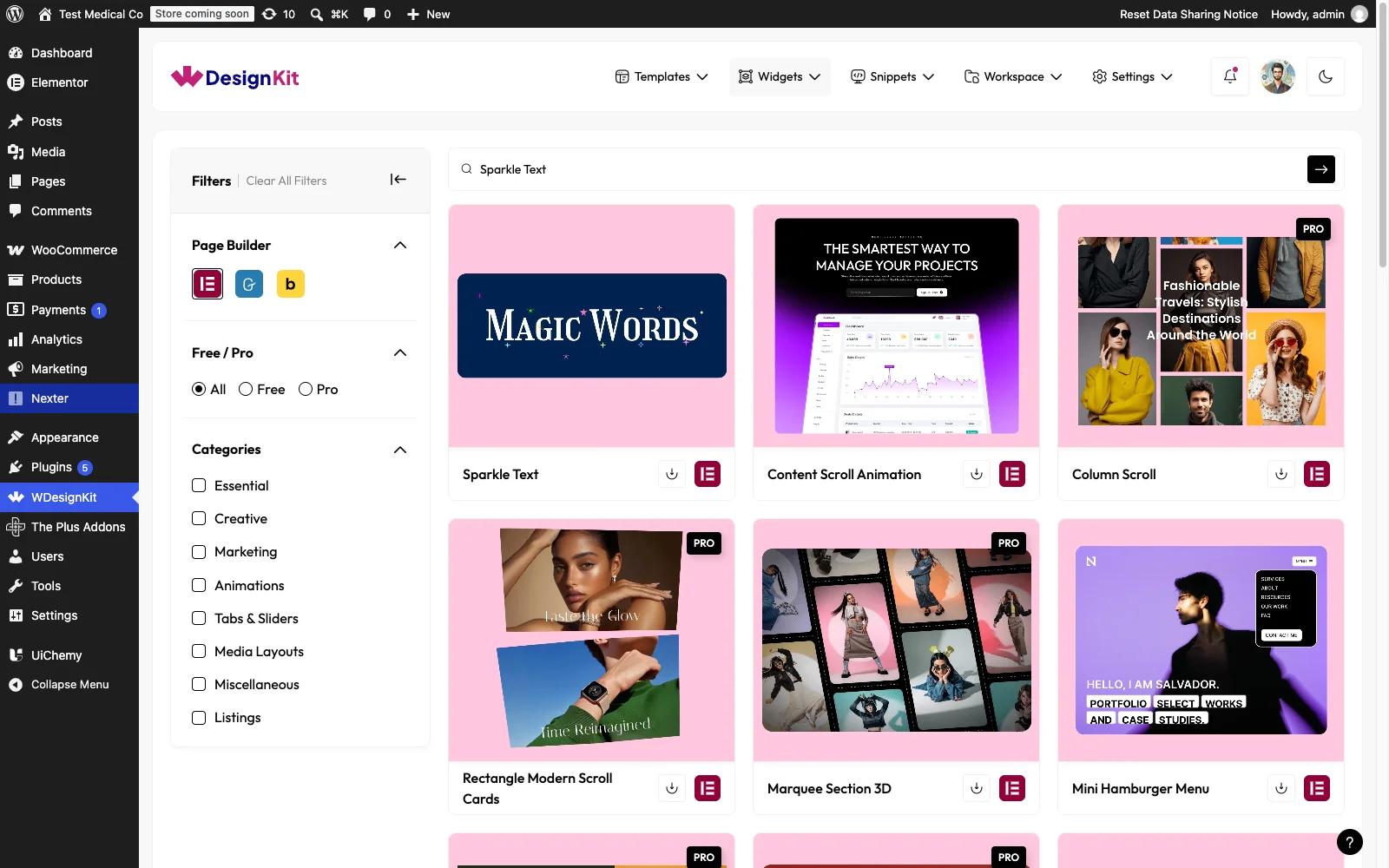Viewport: 1389px width, 868px height.
Task: Open the help question mark button
Action: pyautogui.click(x=1350, y=842)
